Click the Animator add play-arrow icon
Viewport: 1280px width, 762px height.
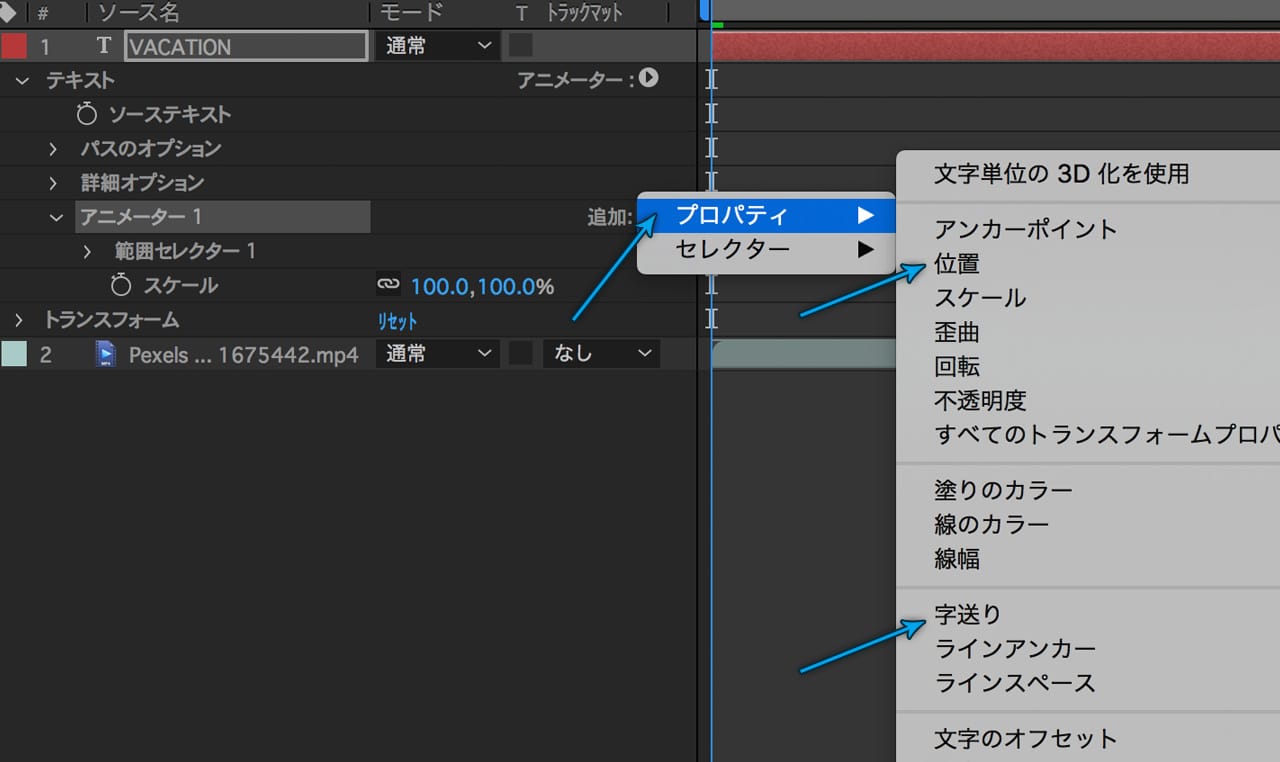tap(649, 78)
